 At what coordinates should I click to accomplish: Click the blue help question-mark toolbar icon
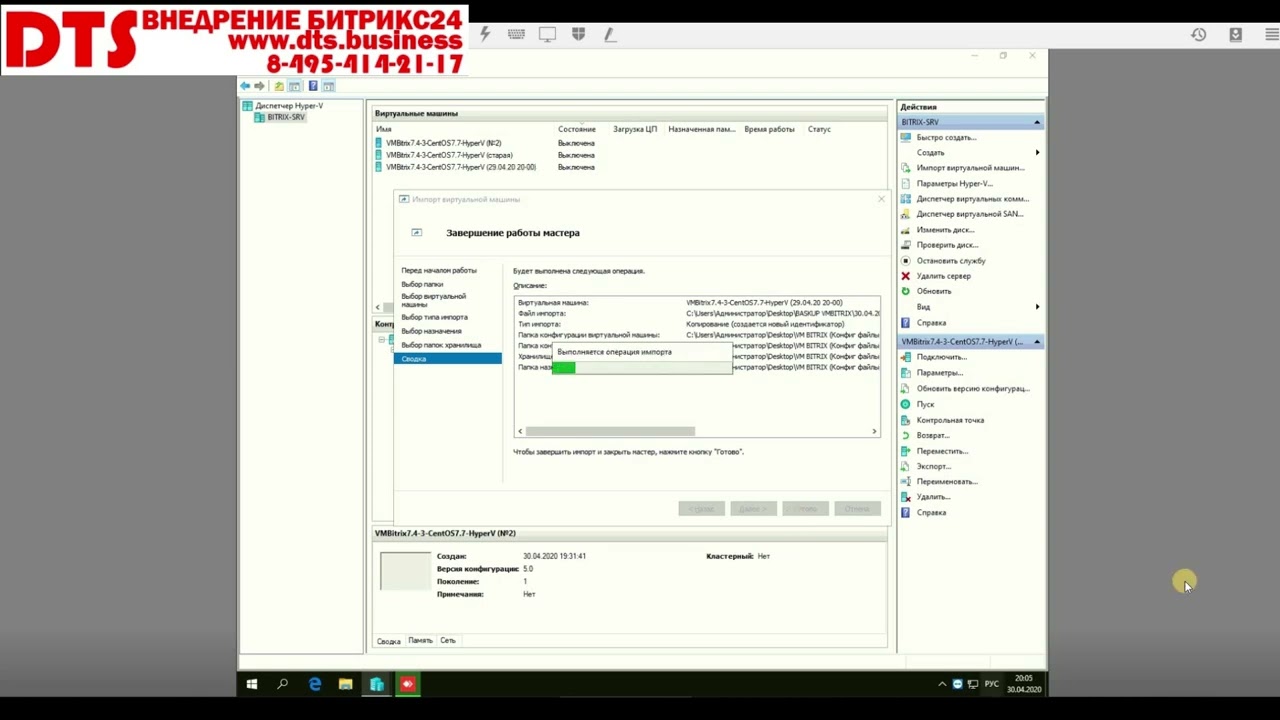click(313, 86)
